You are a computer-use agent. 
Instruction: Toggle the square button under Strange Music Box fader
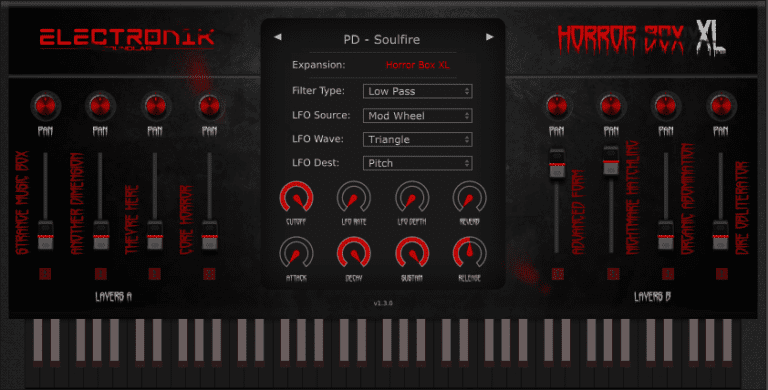(x=45, y=273)
